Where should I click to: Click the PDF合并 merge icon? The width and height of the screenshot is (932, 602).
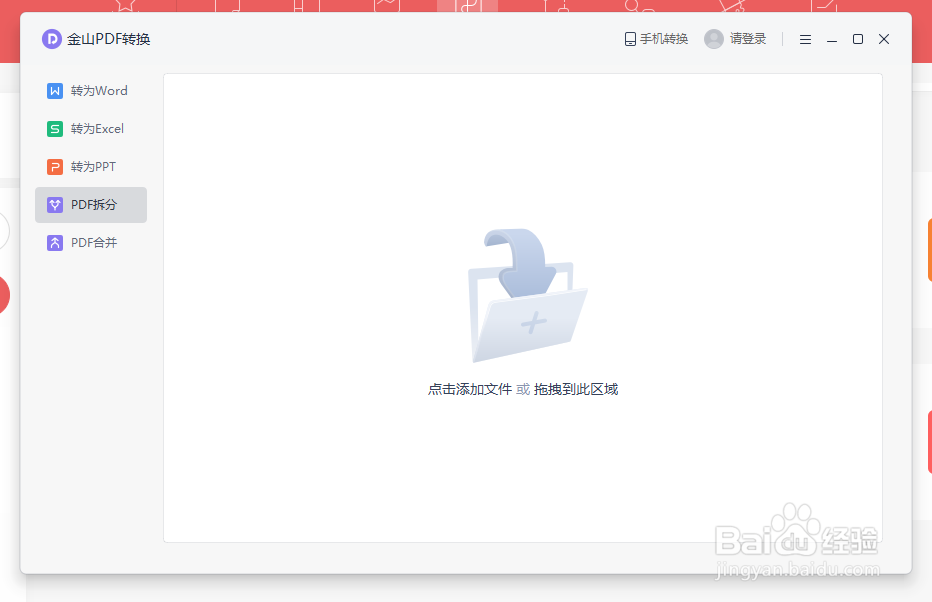point(54,242)
